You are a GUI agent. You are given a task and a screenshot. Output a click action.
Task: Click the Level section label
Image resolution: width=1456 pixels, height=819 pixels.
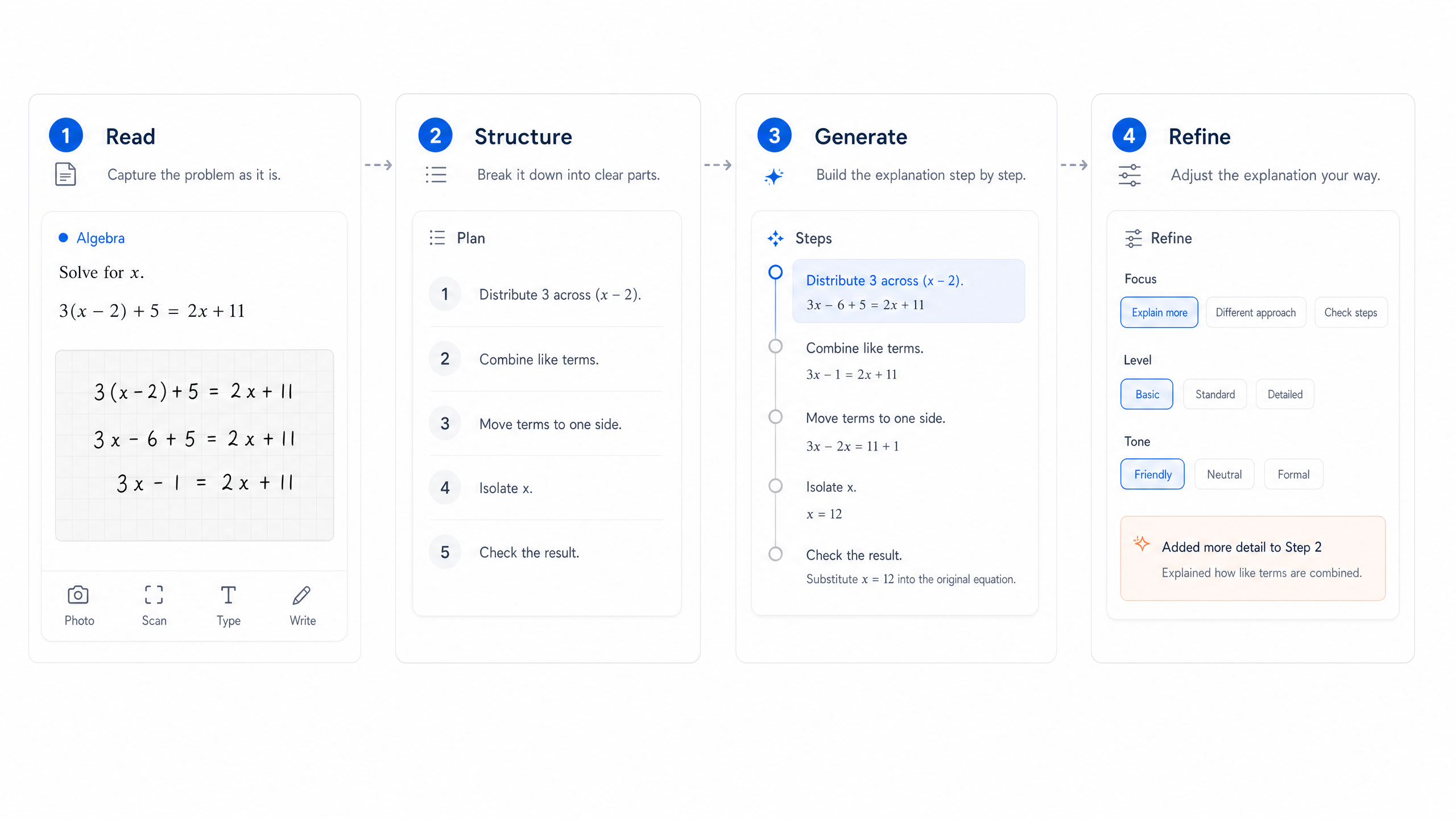coord(1137,360)
